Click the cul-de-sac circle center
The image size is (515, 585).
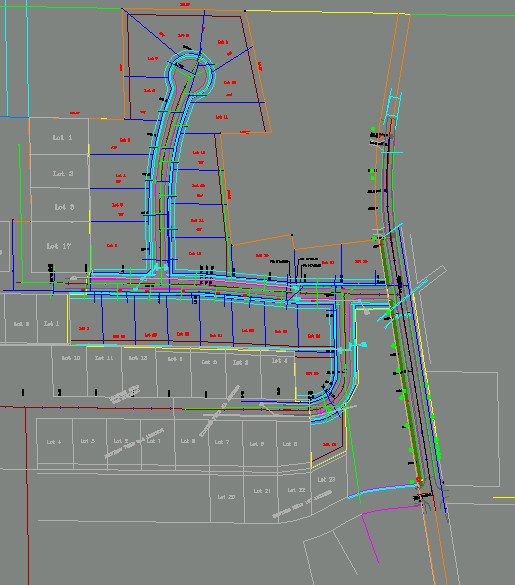191,74
